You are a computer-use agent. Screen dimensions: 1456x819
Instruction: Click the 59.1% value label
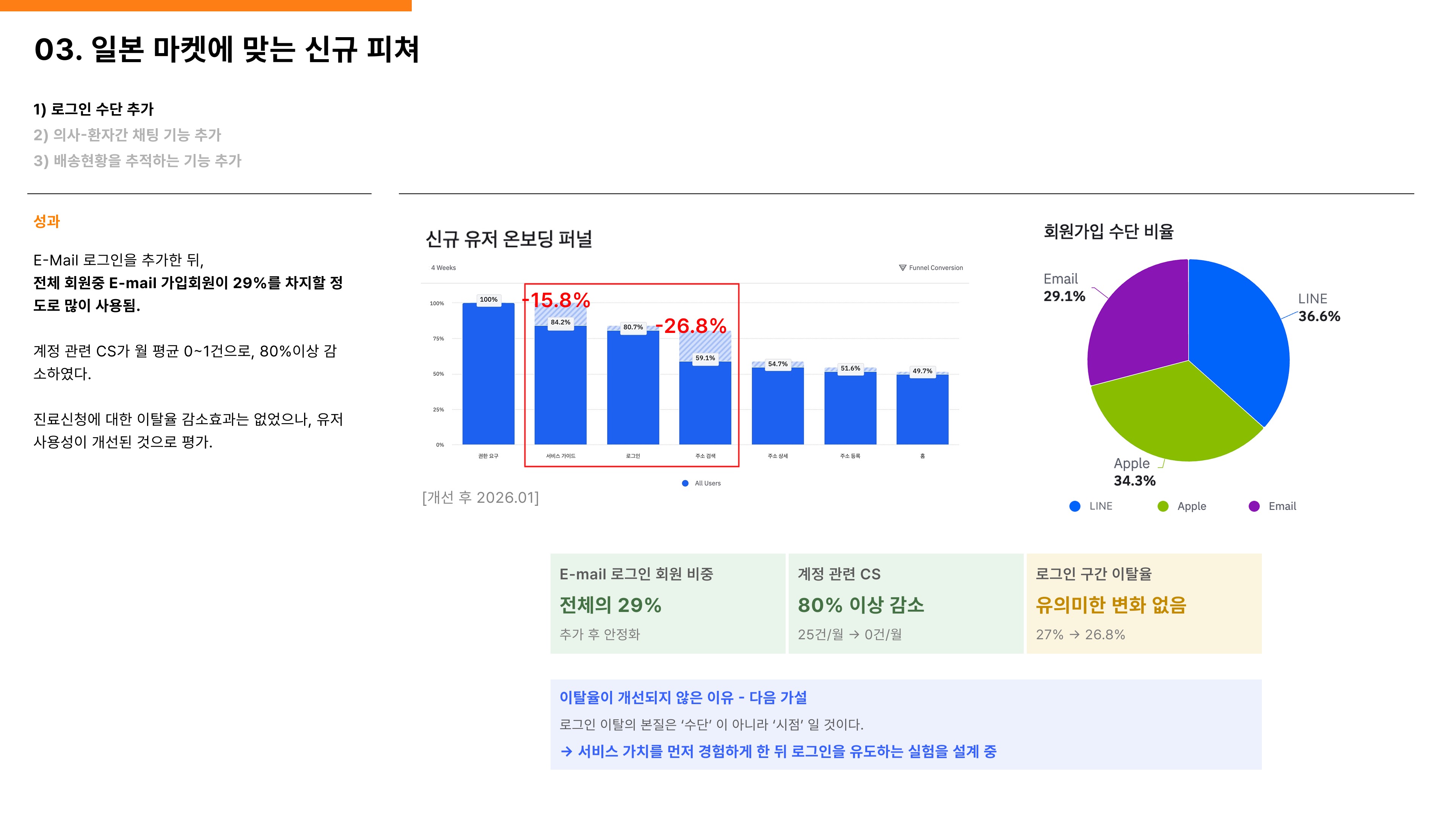click(705, 358)
